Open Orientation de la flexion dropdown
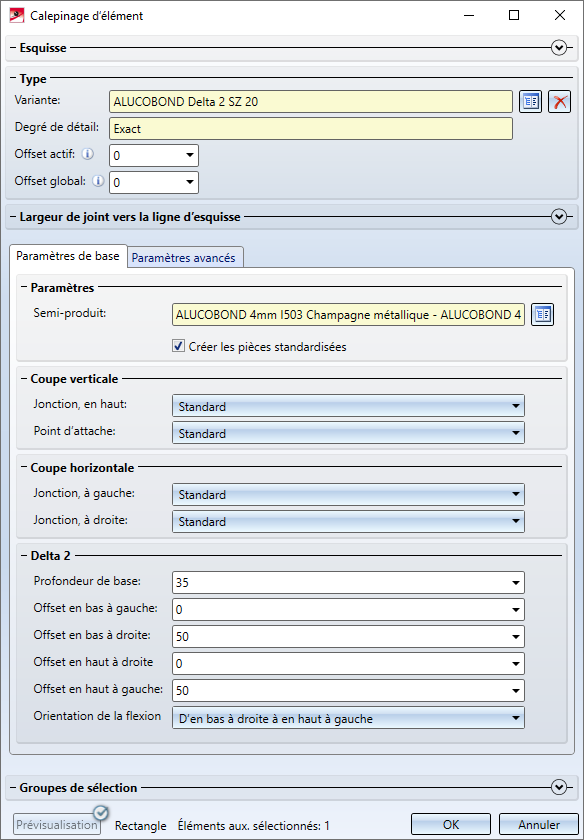Viewport: 584px width, 840px height. point(348,718)
